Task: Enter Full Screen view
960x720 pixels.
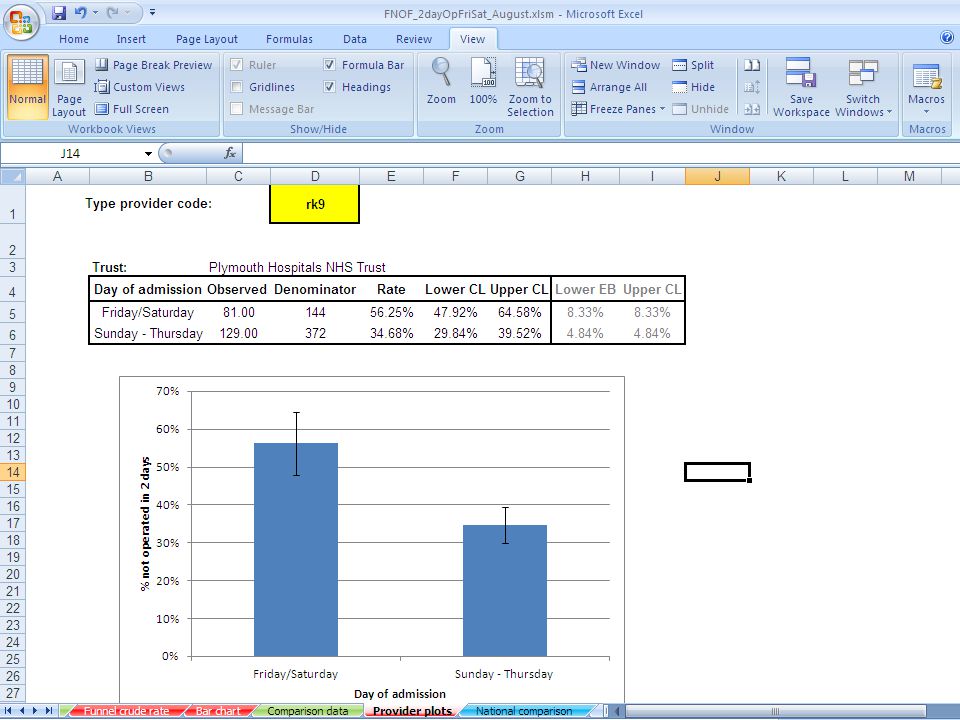Action: click(132, 109)
